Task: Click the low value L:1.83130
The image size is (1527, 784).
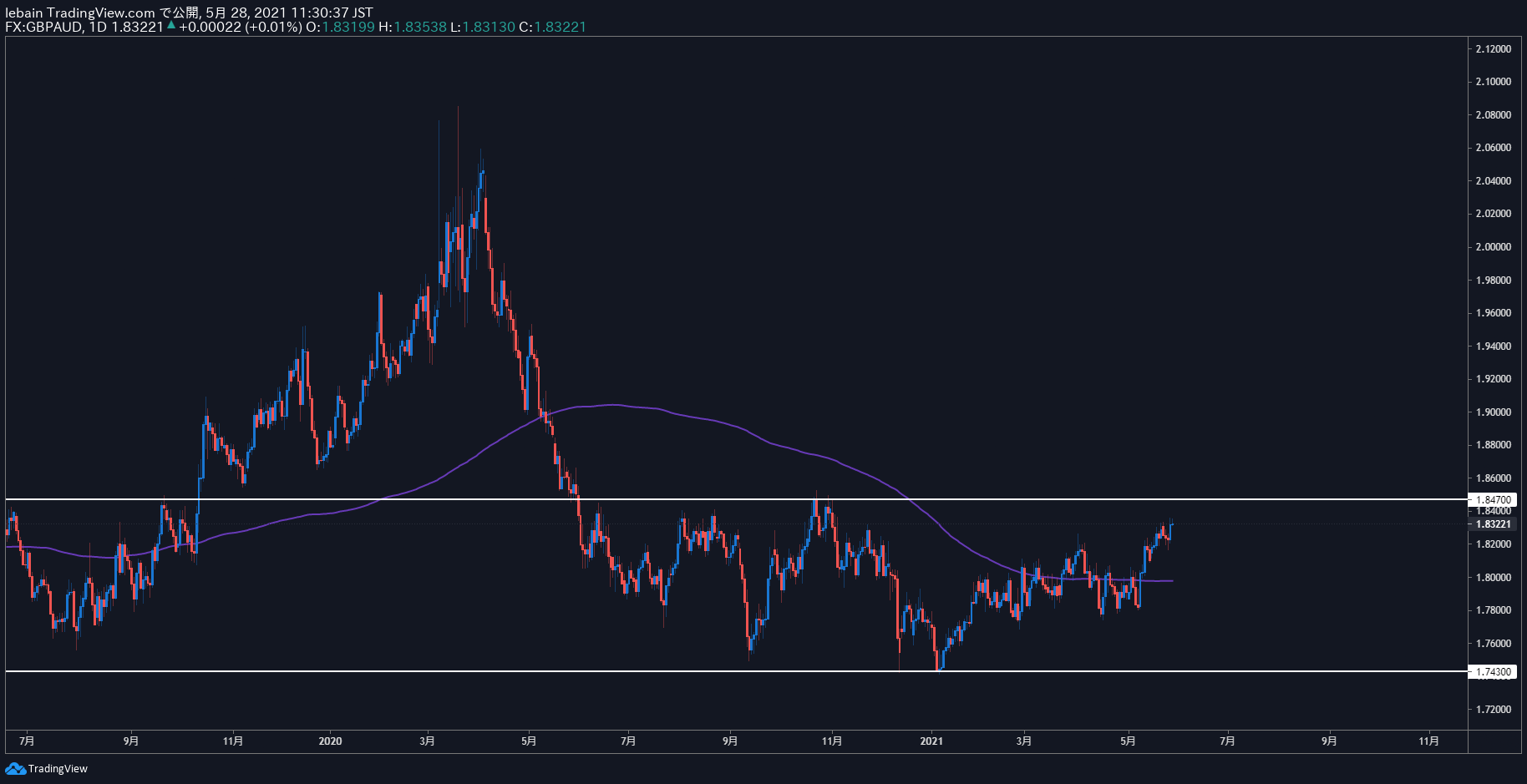Action: (483, 27)
